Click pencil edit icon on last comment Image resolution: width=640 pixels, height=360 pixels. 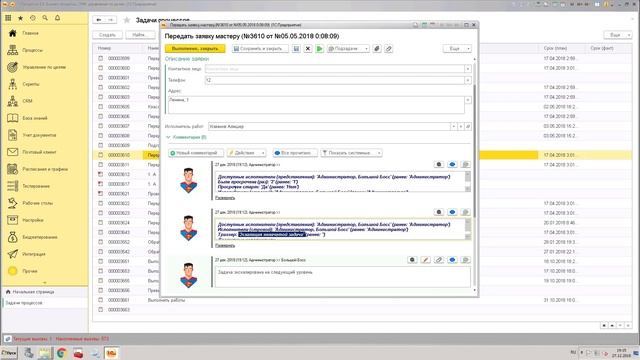[x=425, y=260]
